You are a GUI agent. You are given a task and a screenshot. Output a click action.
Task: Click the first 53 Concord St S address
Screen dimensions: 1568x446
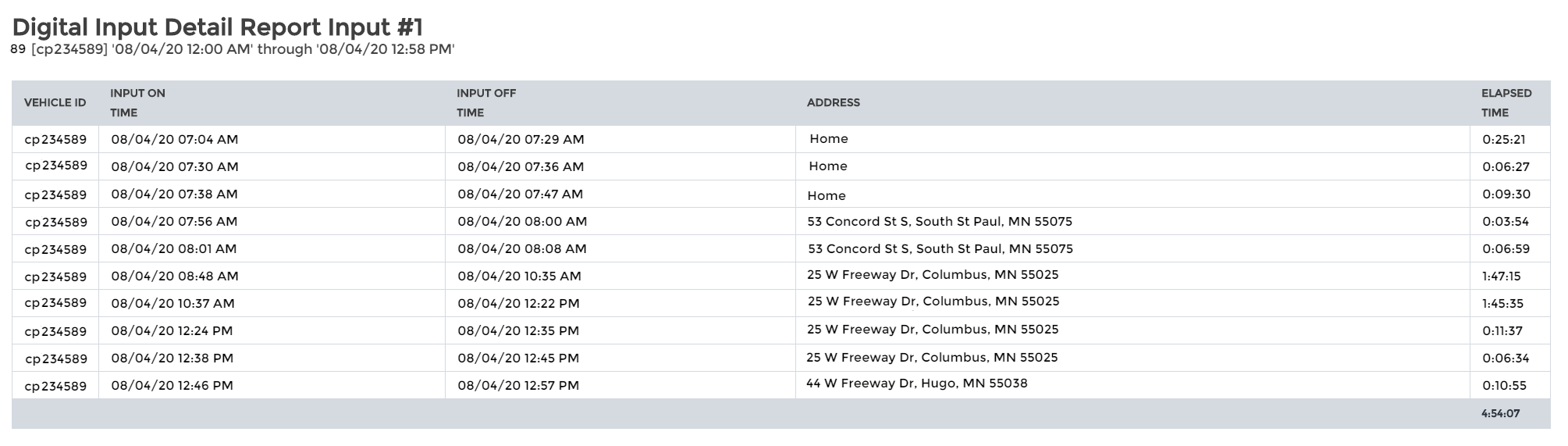(939, 222)
